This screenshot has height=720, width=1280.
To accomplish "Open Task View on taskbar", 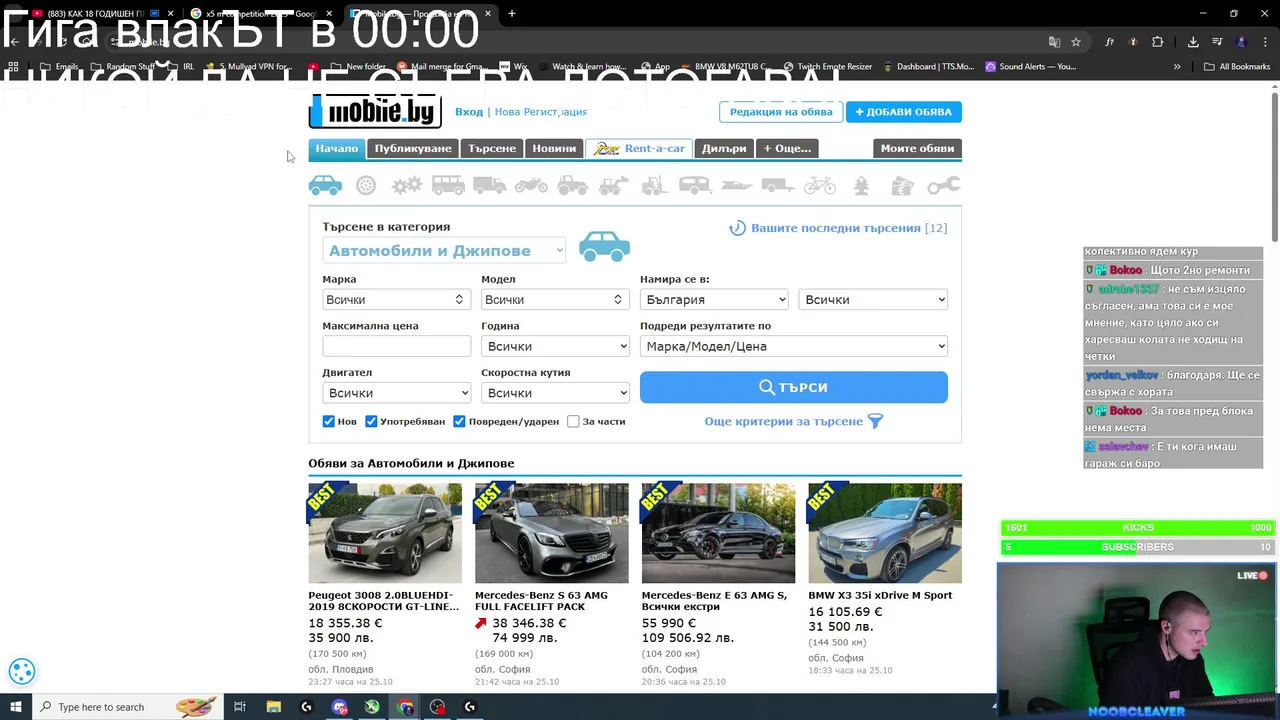I will point(240,707).
